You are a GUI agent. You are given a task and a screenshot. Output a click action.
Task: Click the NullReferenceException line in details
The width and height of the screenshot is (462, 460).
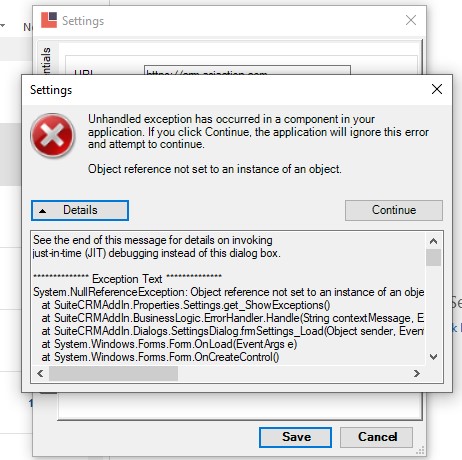(229, 292)
